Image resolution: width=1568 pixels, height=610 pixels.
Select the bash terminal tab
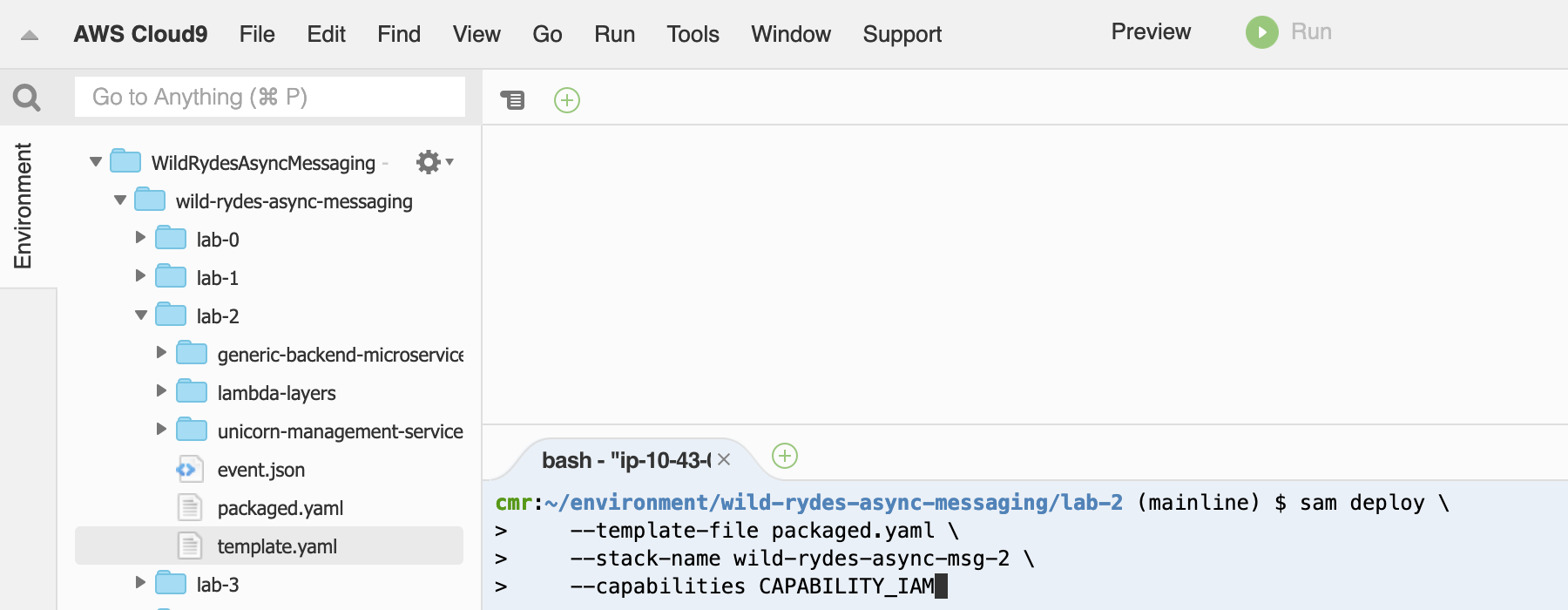pos(626,460)
